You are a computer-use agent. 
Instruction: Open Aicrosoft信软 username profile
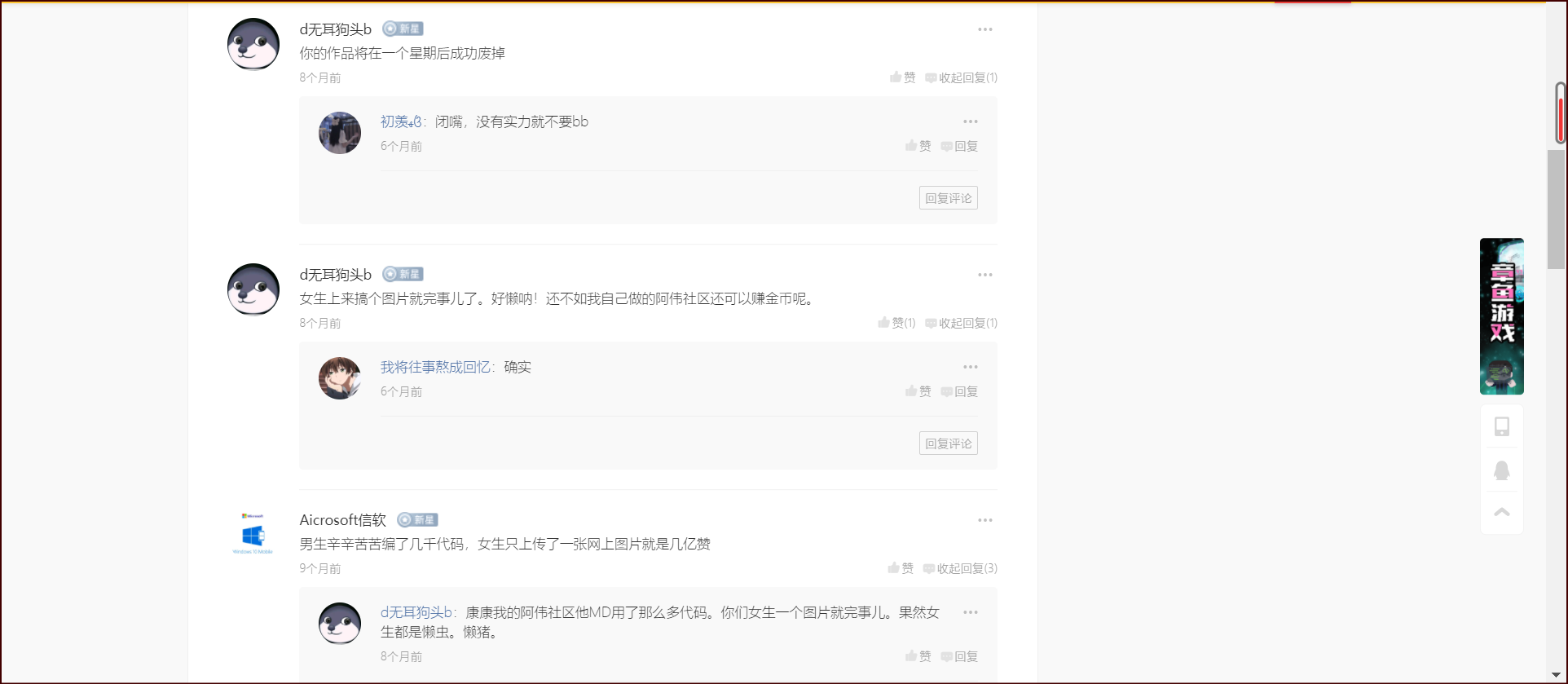pyautogui.click(x=342, y=520)
